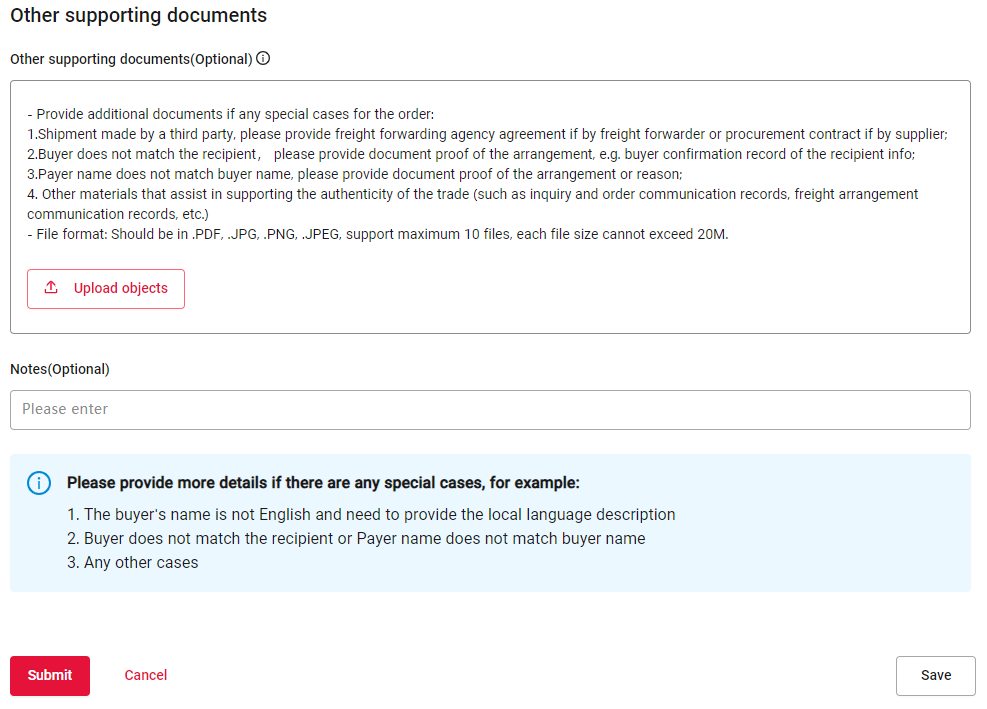Click the info icon beside Other supporting documents(Optional)
987x709 pixels.
pyautogui.click(x=263, y=59)
